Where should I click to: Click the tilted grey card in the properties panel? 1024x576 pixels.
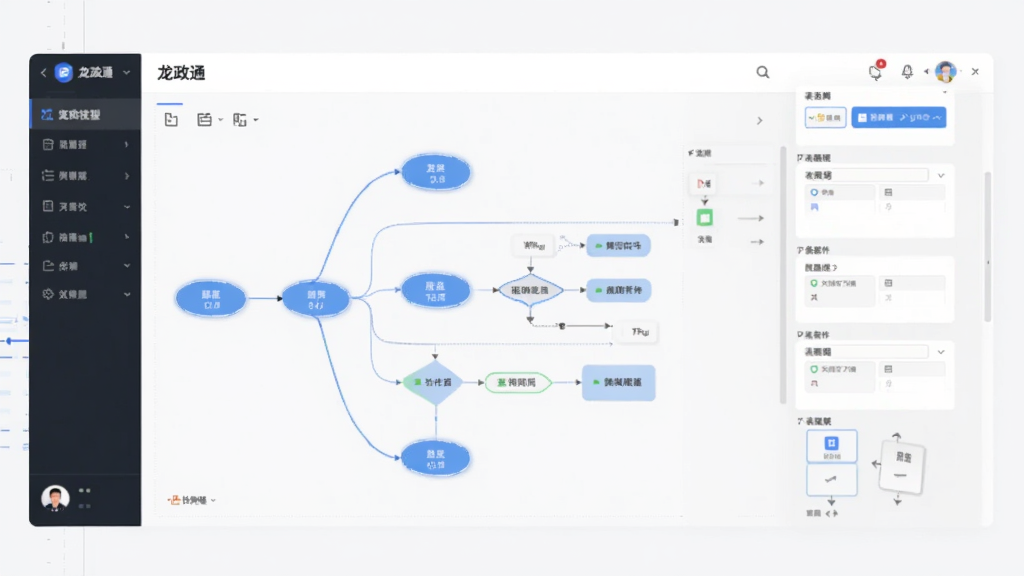click(902, 466)
